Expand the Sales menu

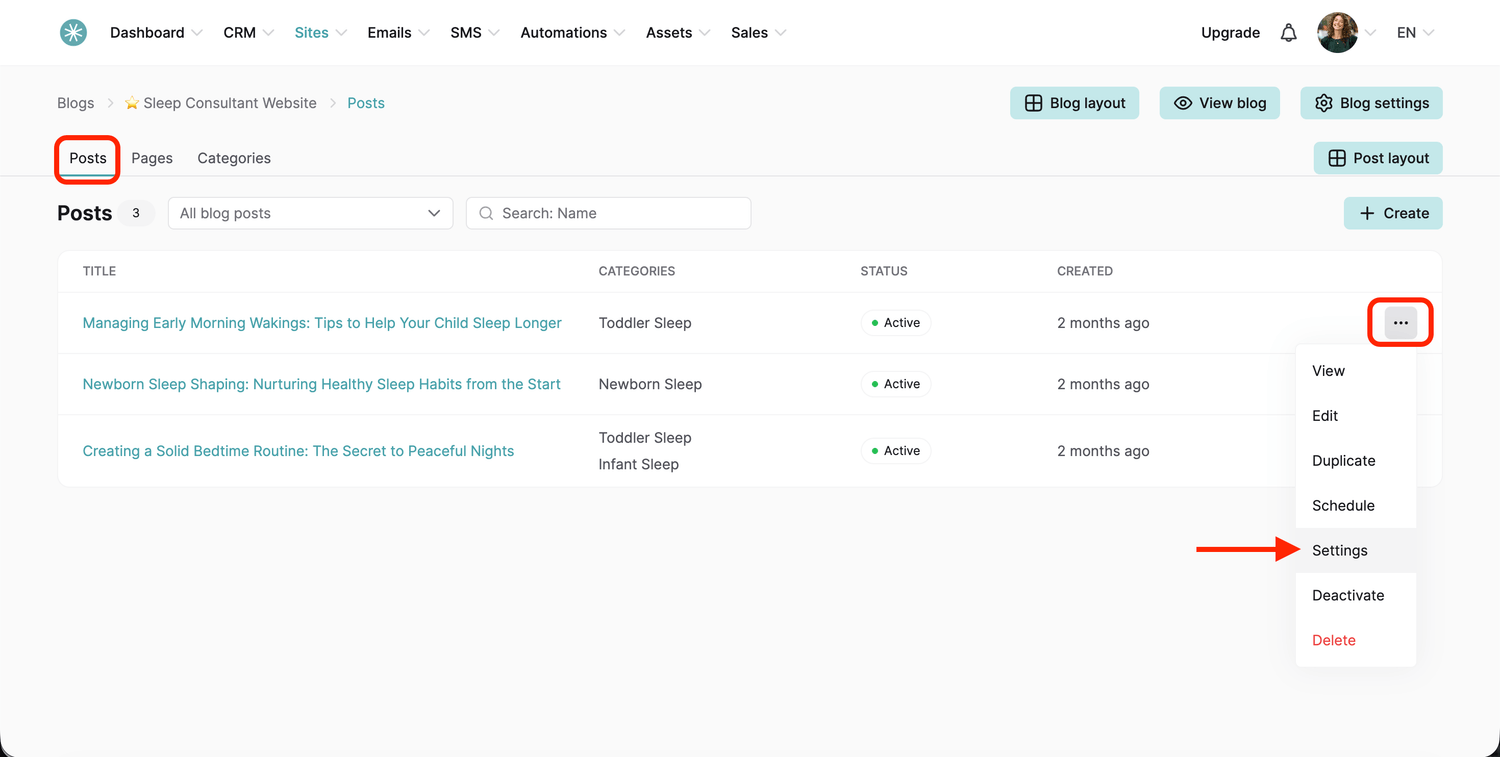pos(758,33)
